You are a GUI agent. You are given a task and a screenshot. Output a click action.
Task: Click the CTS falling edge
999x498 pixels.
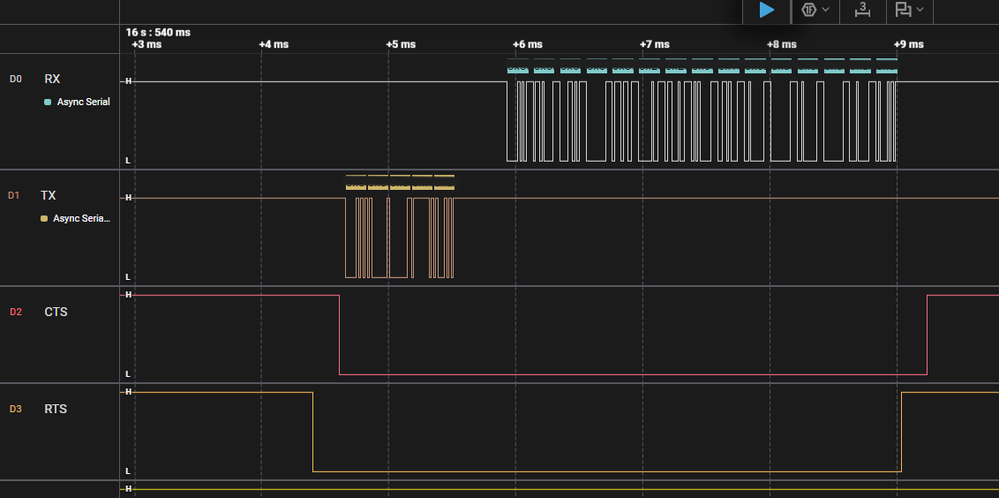tap(340, 335)
